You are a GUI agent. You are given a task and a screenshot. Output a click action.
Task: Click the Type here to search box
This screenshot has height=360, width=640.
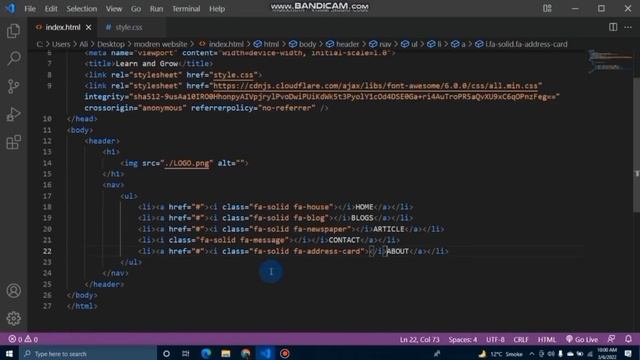point(88,353)
